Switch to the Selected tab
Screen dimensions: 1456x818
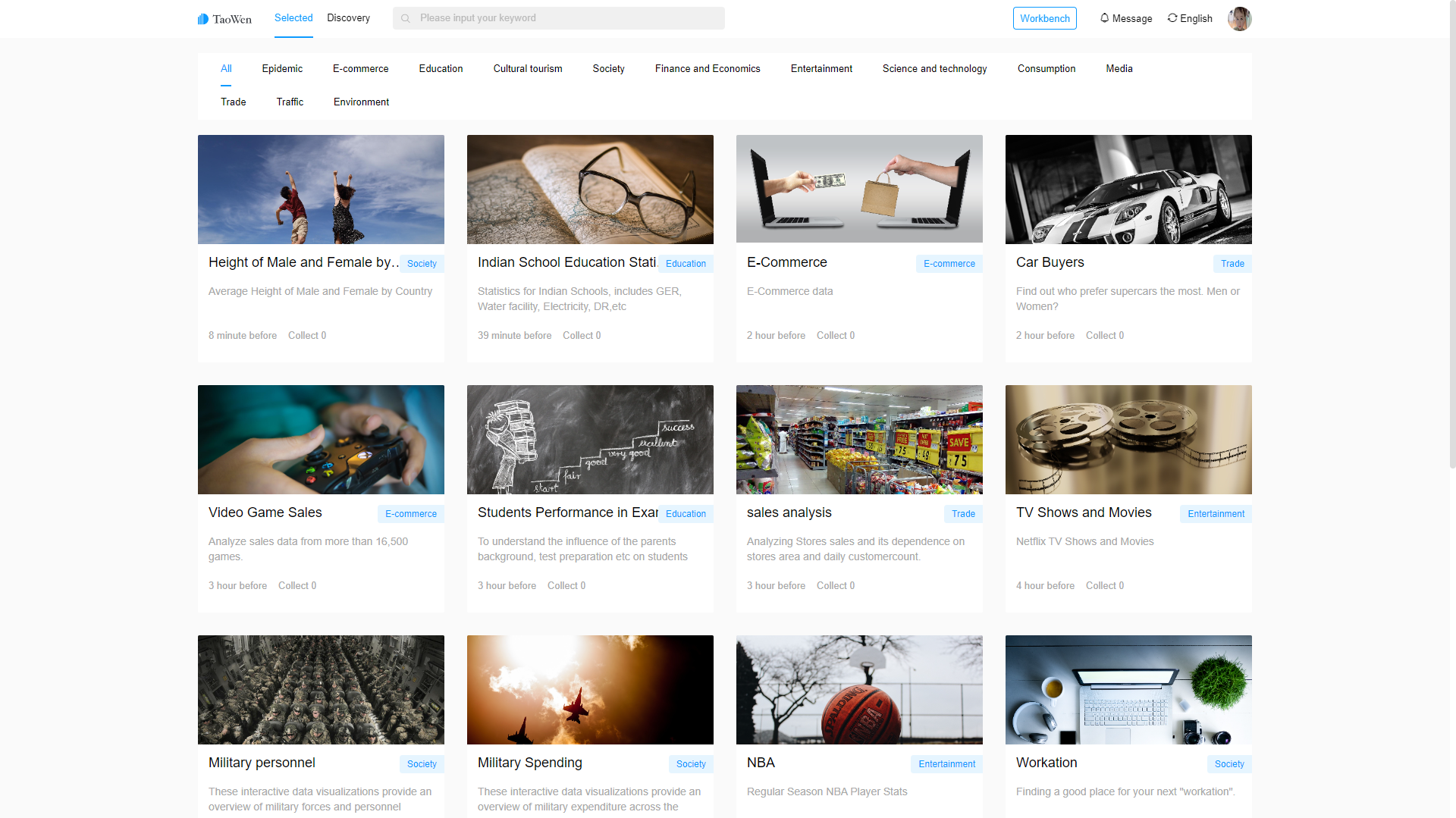[x=293, y=18]
